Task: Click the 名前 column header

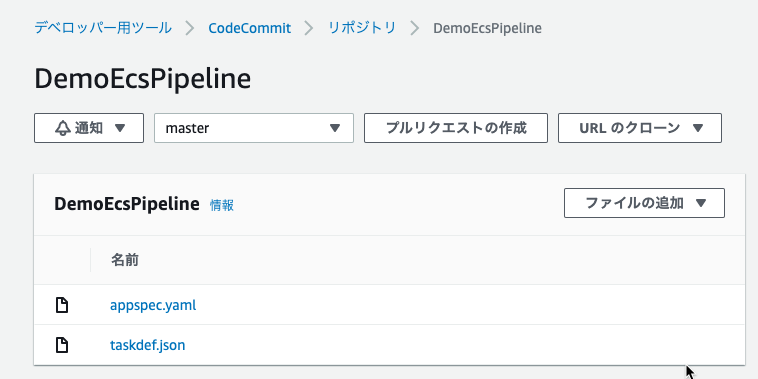Action: [x=125, y=260]
